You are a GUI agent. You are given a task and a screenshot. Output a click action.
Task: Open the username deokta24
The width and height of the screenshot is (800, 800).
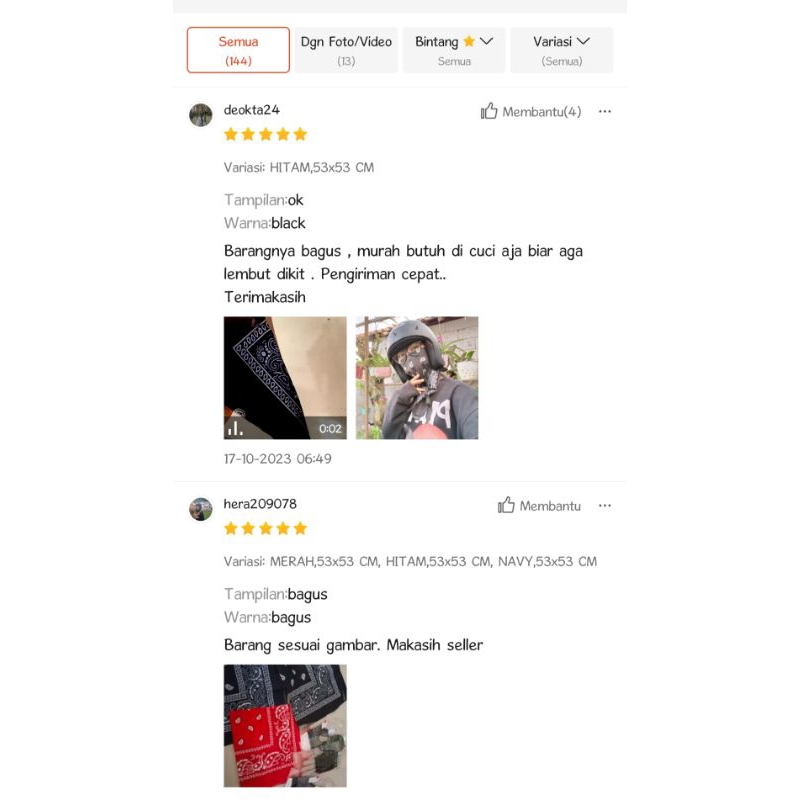pos(252,110)
